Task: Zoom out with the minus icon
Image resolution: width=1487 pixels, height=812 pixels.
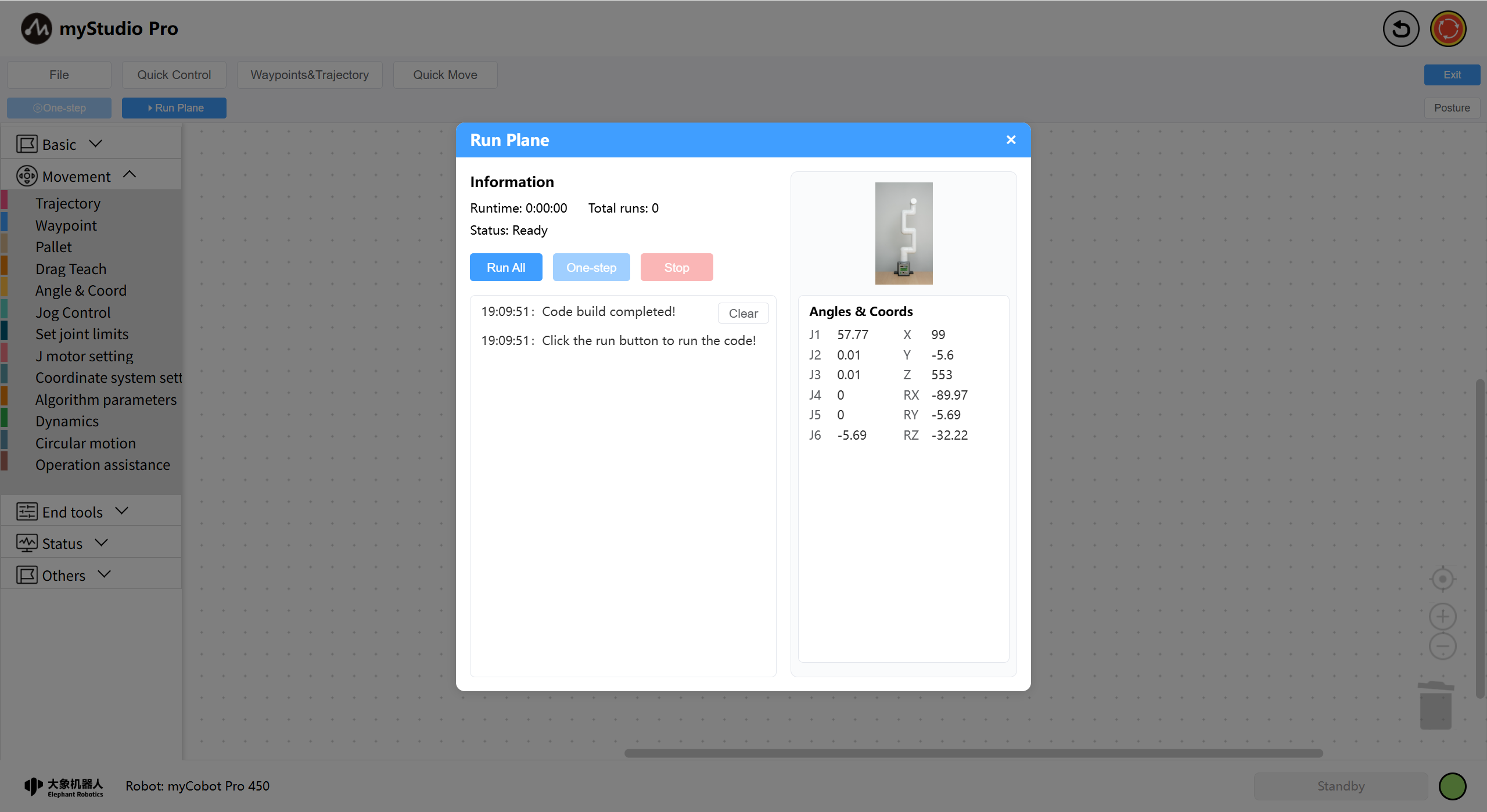Action: [x=1442, y=646]
